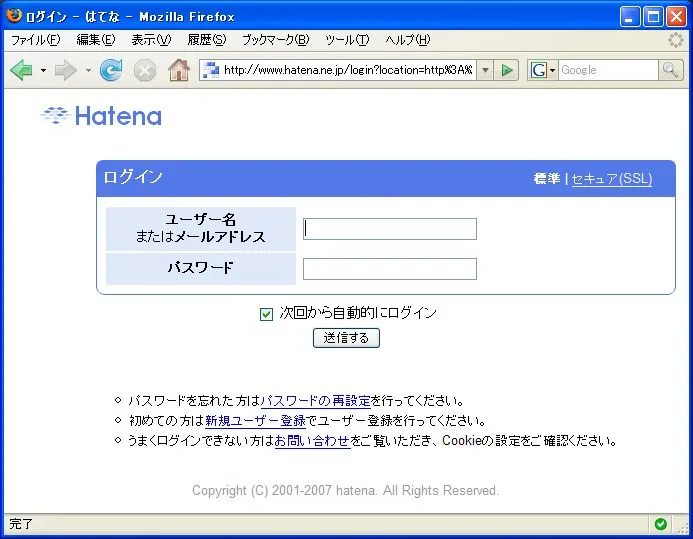The width and height of the screenshot is (693, 539).
Task: Click the Google search engine icon
Action: click(x=538, y=70)
